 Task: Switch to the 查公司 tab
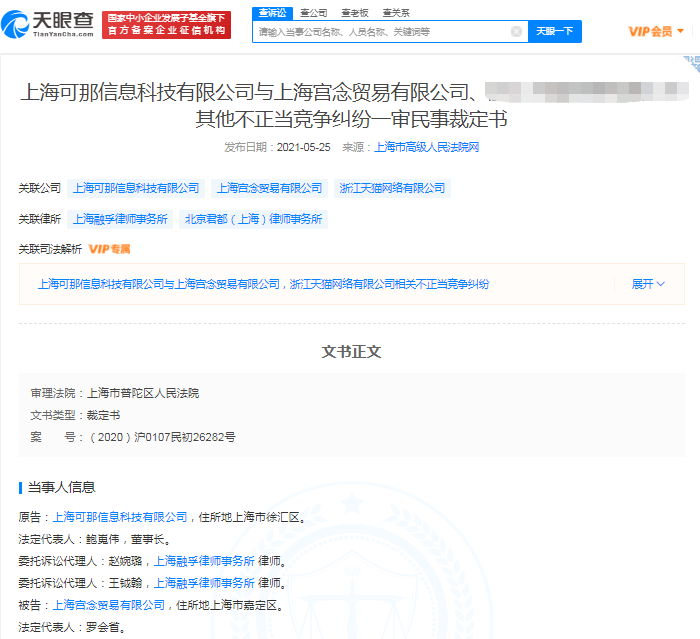[314, 13]
